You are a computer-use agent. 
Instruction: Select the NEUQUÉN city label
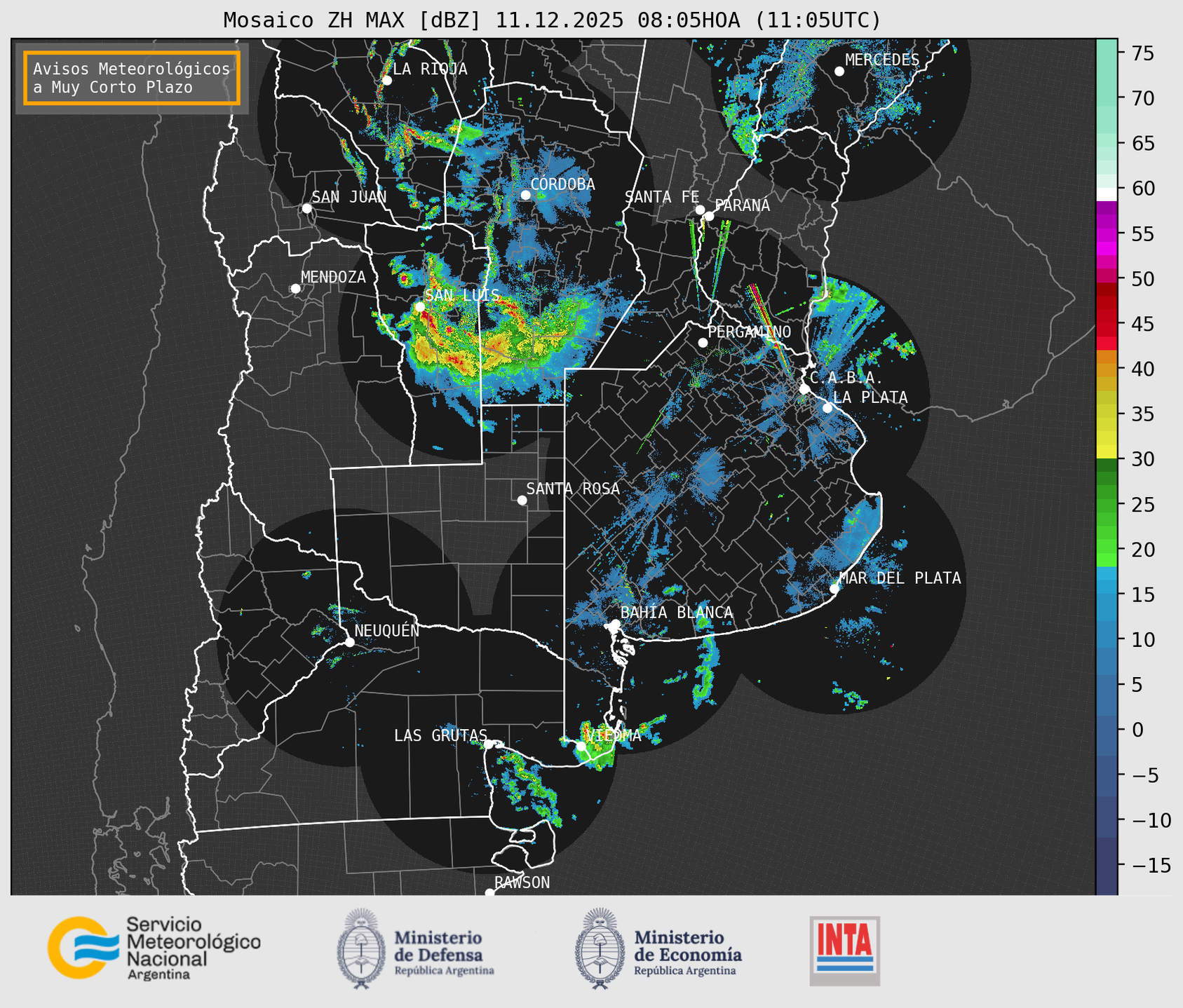coord(387,630)
